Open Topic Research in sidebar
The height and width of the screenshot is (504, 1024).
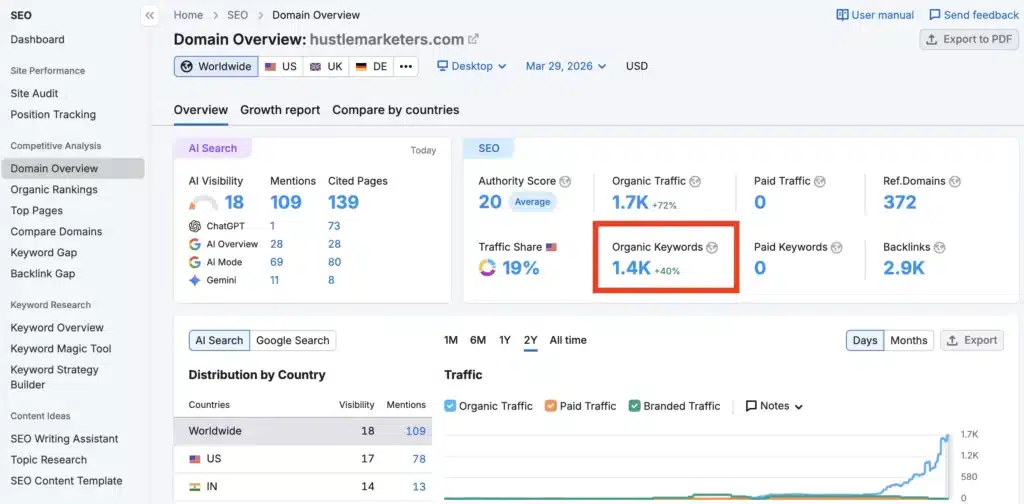pos(48,460)
